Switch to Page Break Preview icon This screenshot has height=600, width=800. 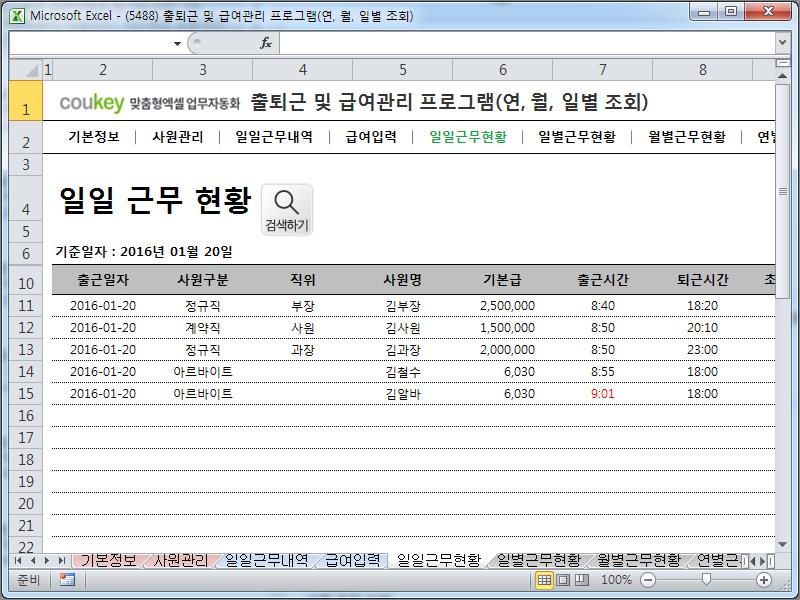(x=582, y=580)
